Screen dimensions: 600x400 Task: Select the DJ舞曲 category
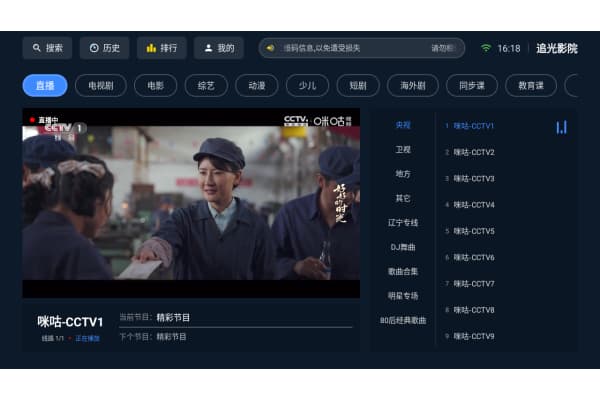(403, 247)
